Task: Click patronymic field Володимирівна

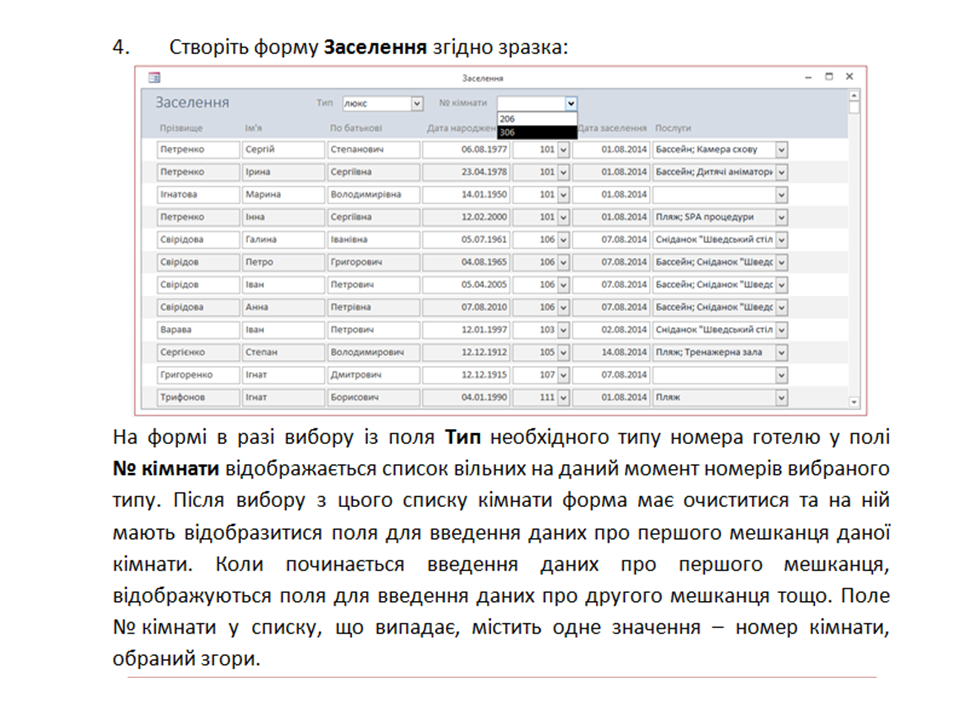Action: point(373,195)
